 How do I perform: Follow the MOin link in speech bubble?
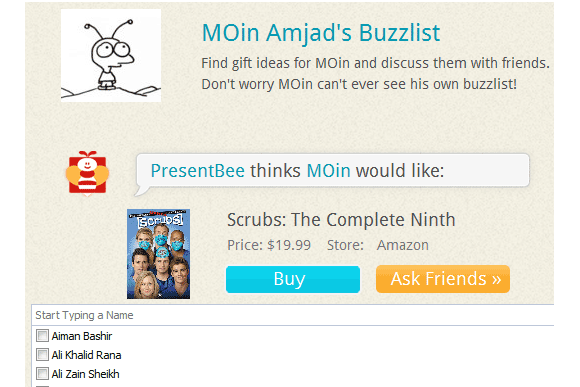[328, 171]
